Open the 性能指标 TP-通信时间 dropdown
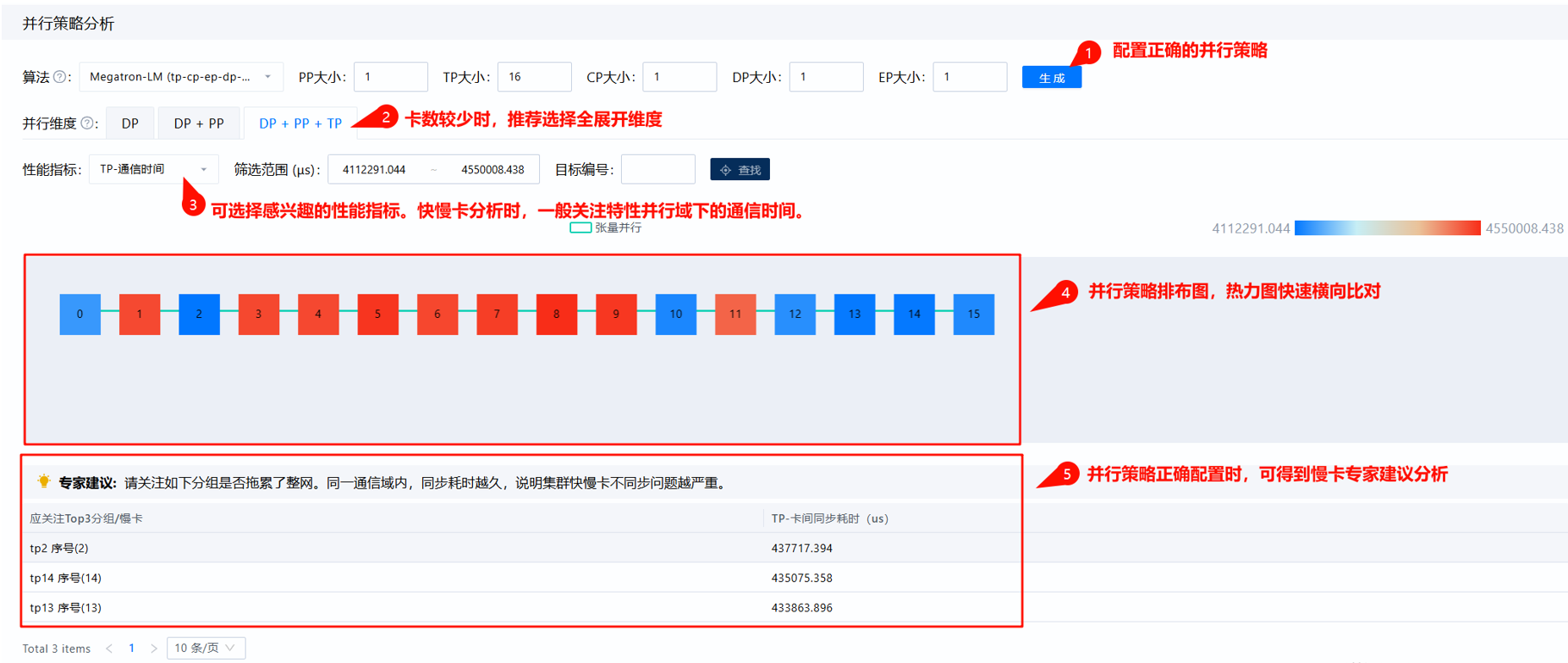 (x=153, y=169)
